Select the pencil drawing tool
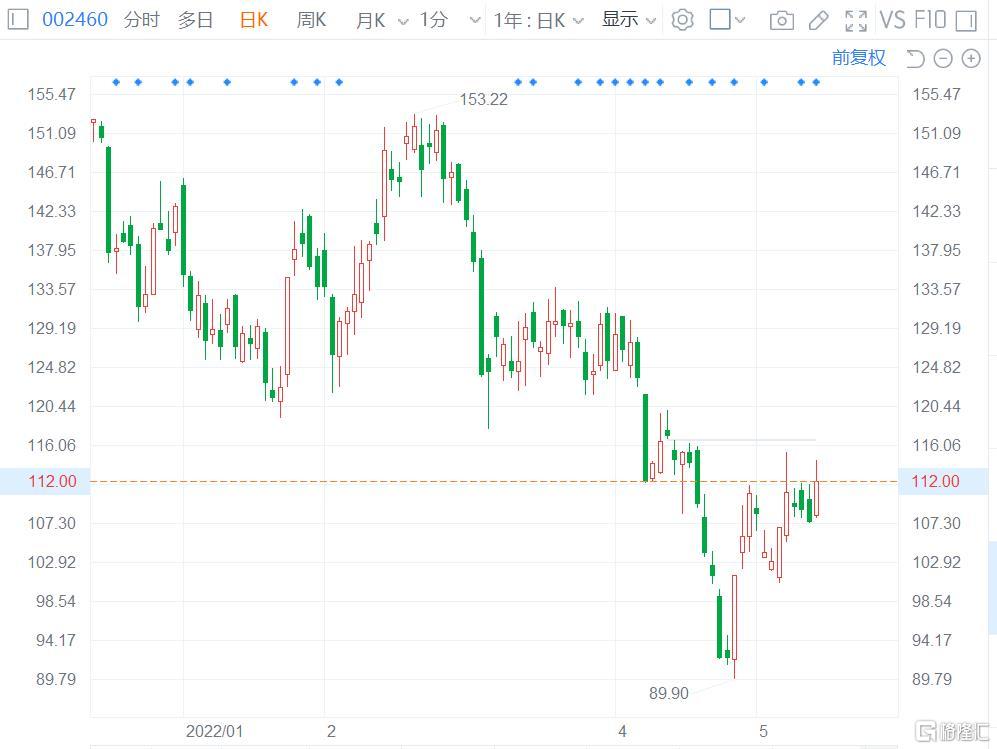This screenshot has height=749, width=997. (x=818, y=20)
